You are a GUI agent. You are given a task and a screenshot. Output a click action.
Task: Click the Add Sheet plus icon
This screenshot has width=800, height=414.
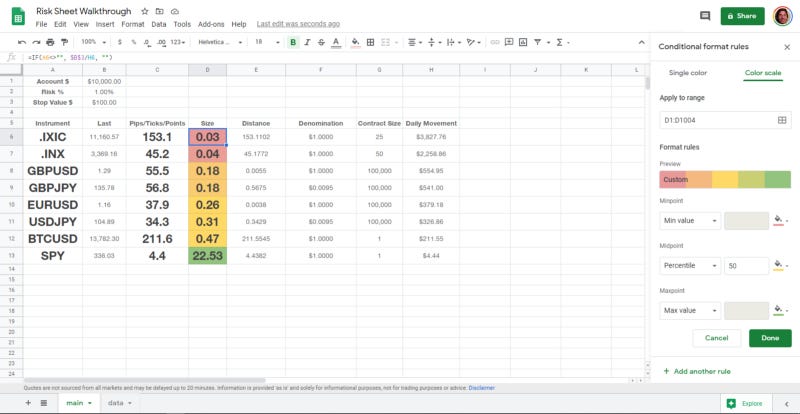[x=28, y=403]
